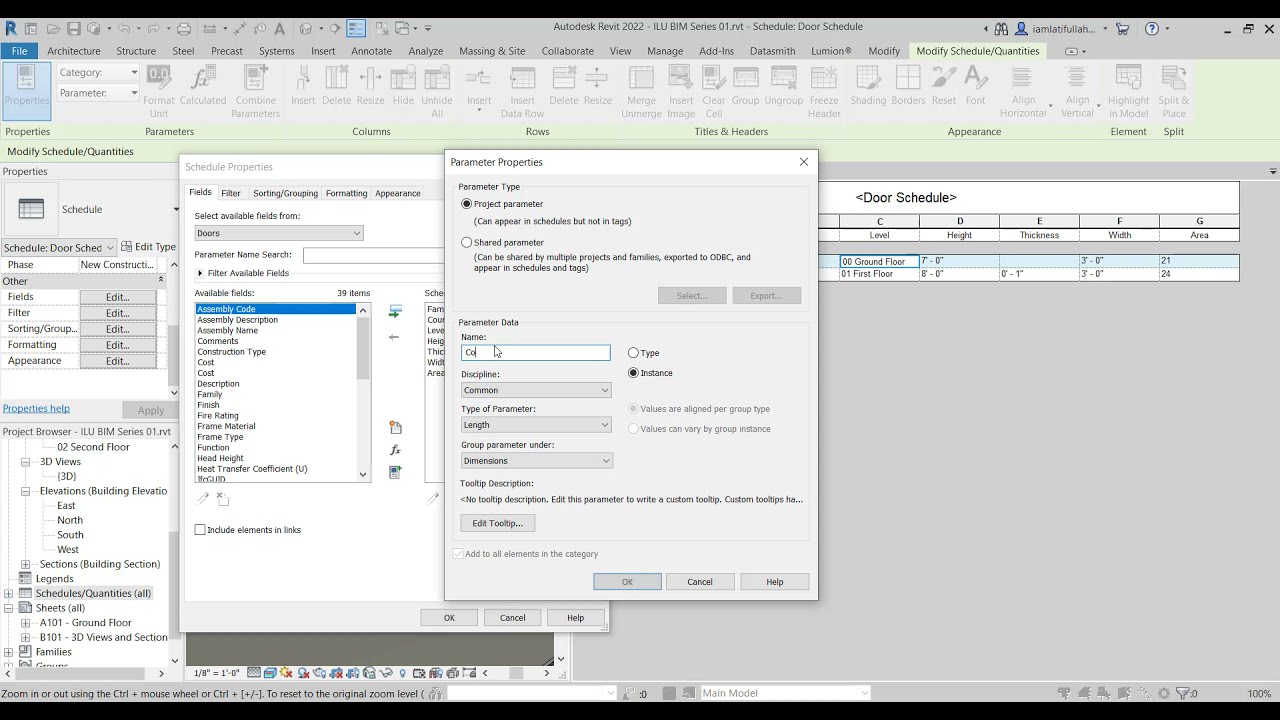Click the Clear Cell ribbon icon
The width and height of the screenshot is (1280, 720).
[714, 90]
